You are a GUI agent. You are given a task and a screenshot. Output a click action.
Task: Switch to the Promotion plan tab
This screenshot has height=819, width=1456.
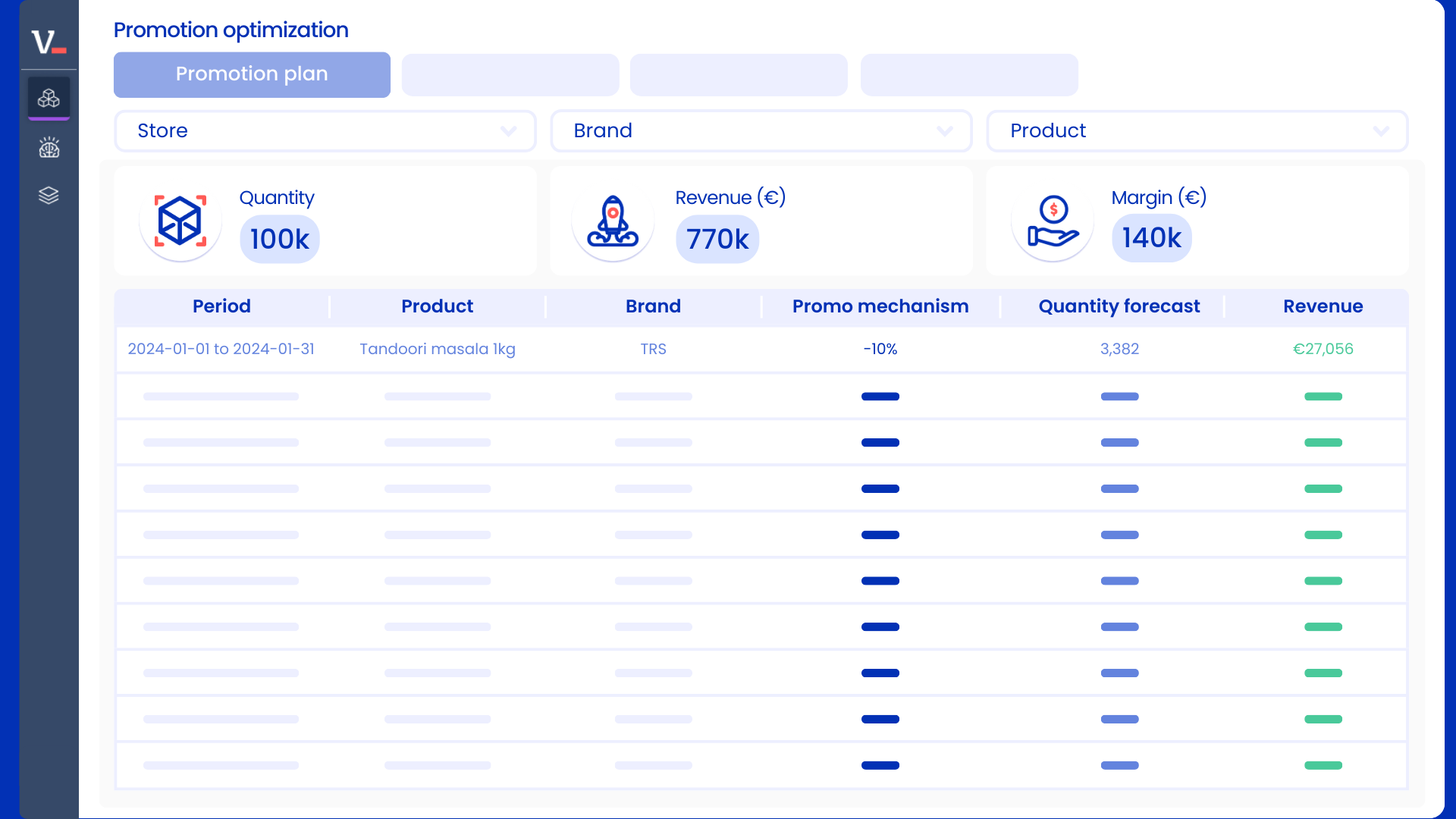[252, 74]
